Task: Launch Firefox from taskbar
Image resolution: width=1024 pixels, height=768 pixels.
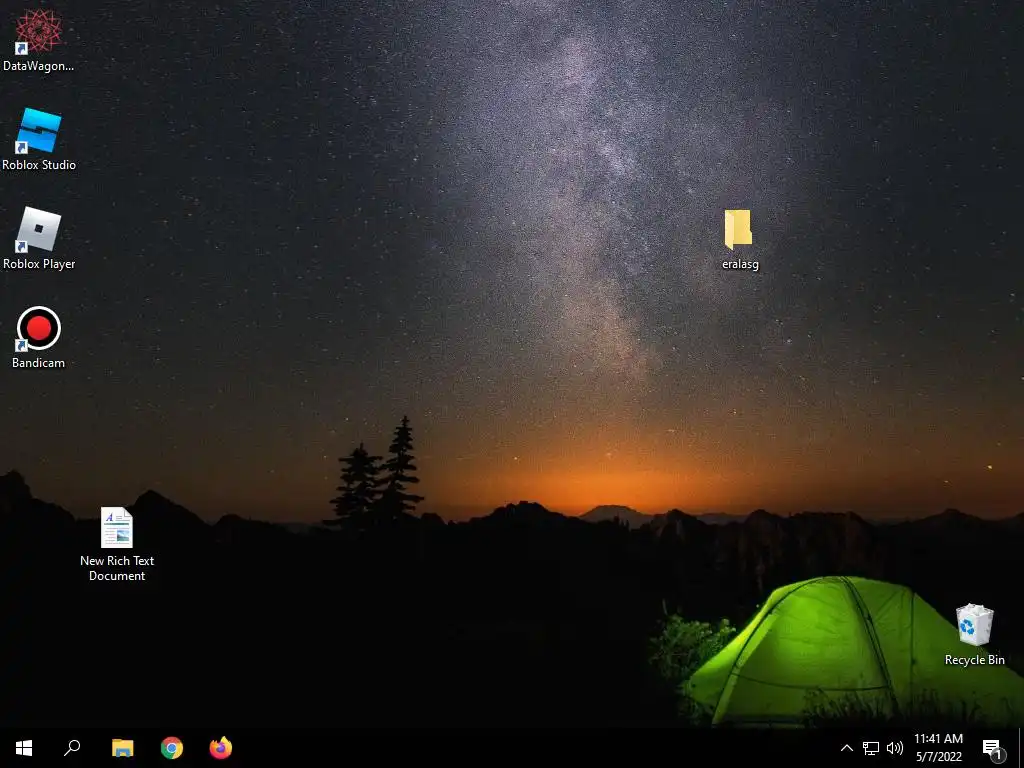Action: 221,748
